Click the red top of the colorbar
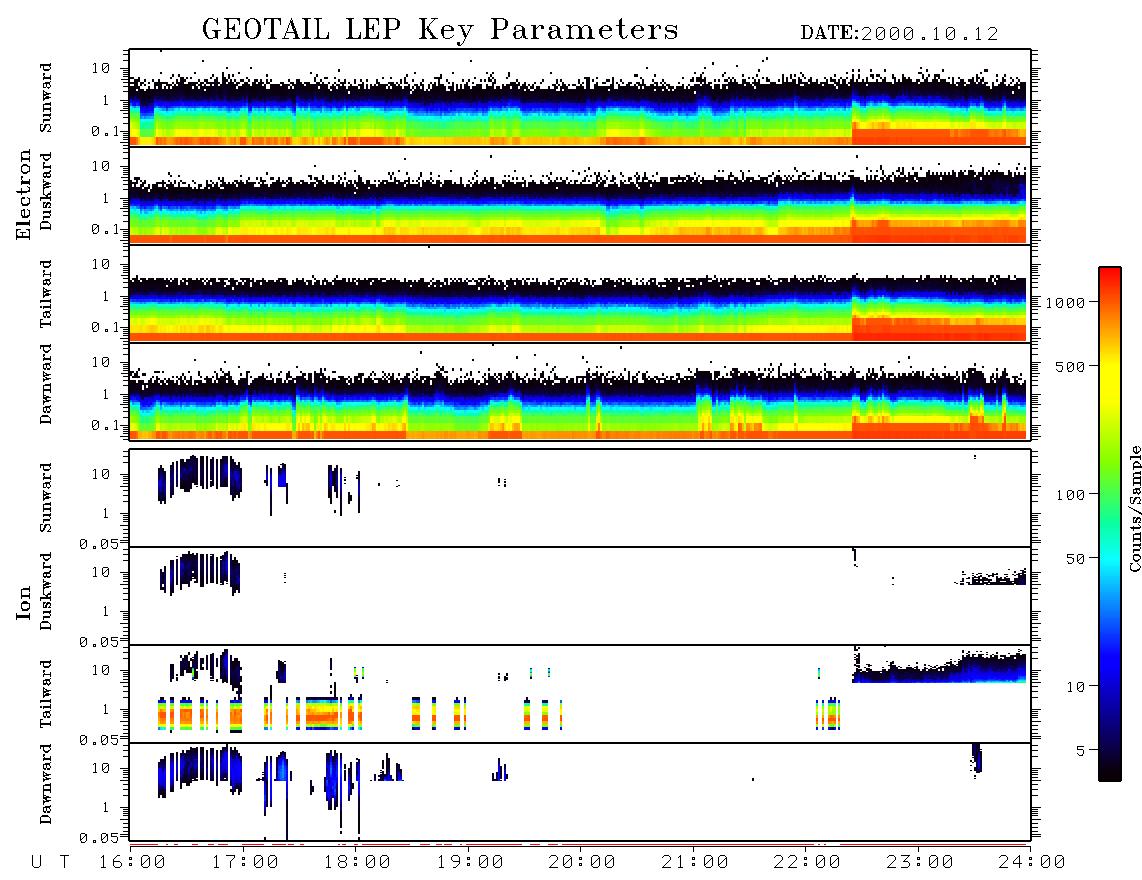 pyautogui.click(x=1110, y=274)
